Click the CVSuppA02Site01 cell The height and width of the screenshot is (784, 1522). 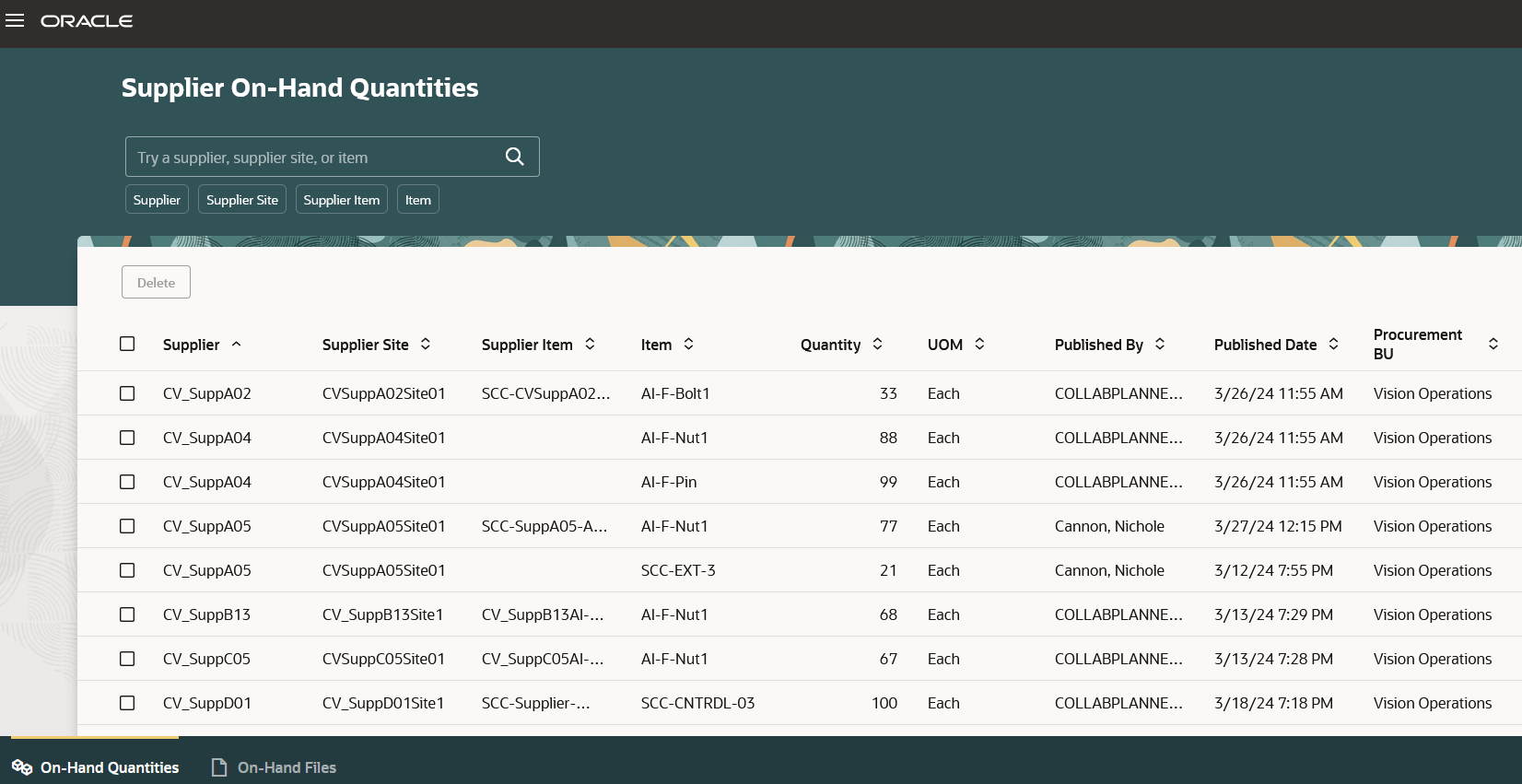coord(384,393)
